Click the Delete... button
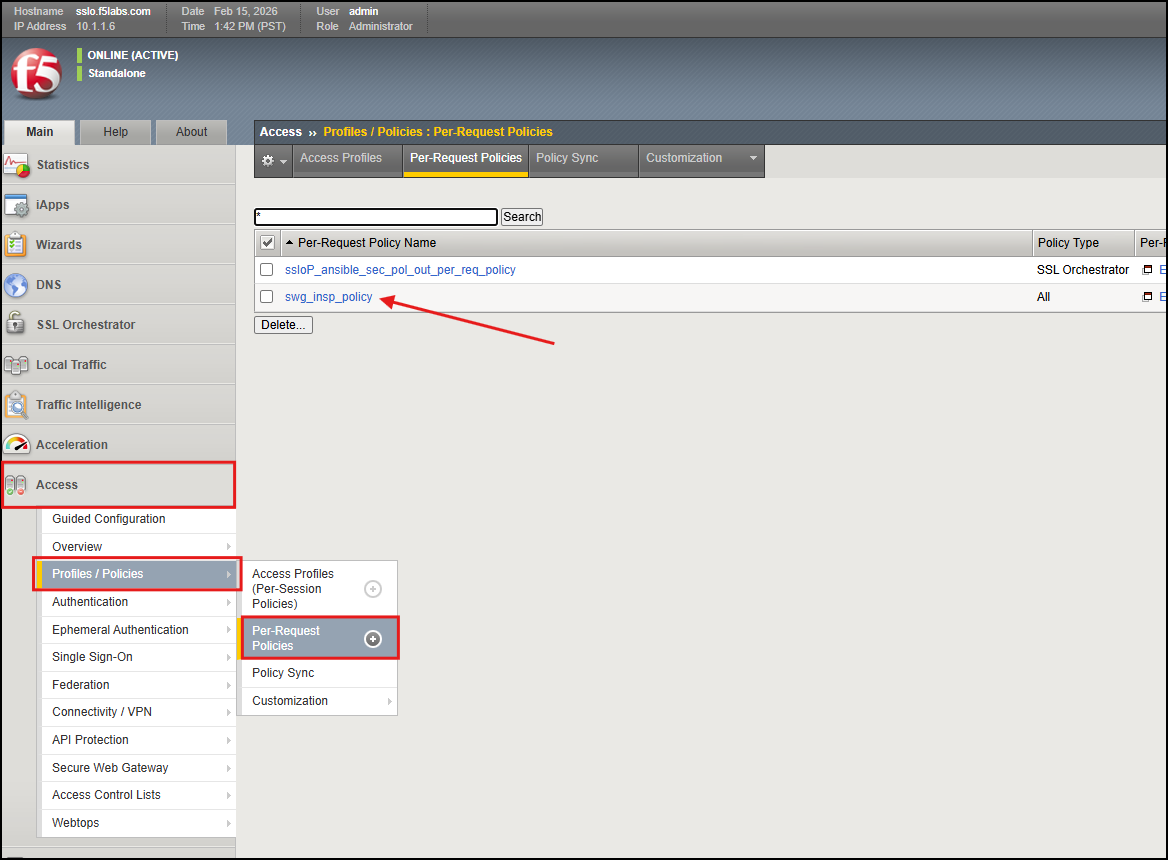 [283, 325]
